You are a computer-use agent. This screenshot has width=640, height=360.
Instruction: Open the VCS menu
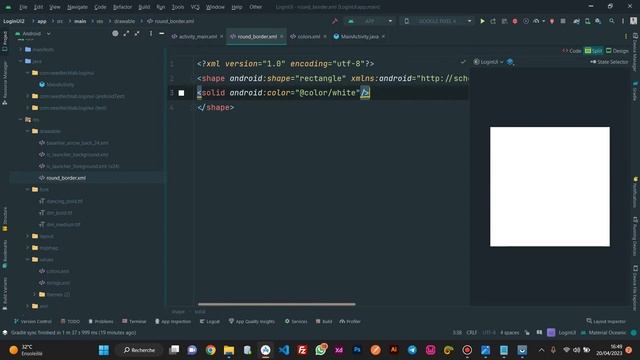click(195, 7)
